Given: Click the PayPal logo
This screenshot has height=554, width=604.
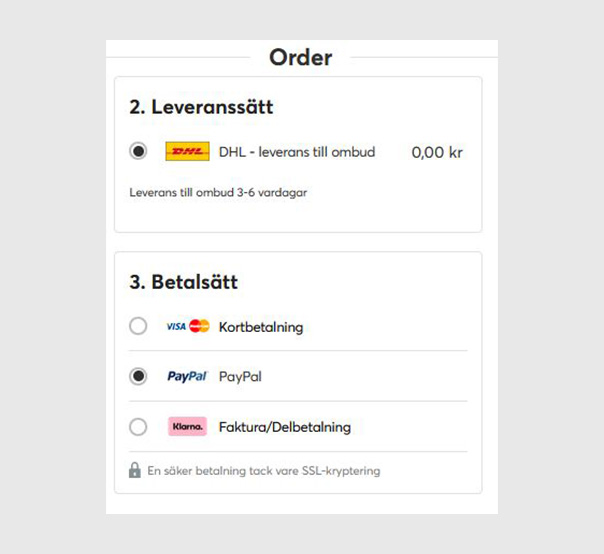Looking at the screenshot, I should 187,376.
